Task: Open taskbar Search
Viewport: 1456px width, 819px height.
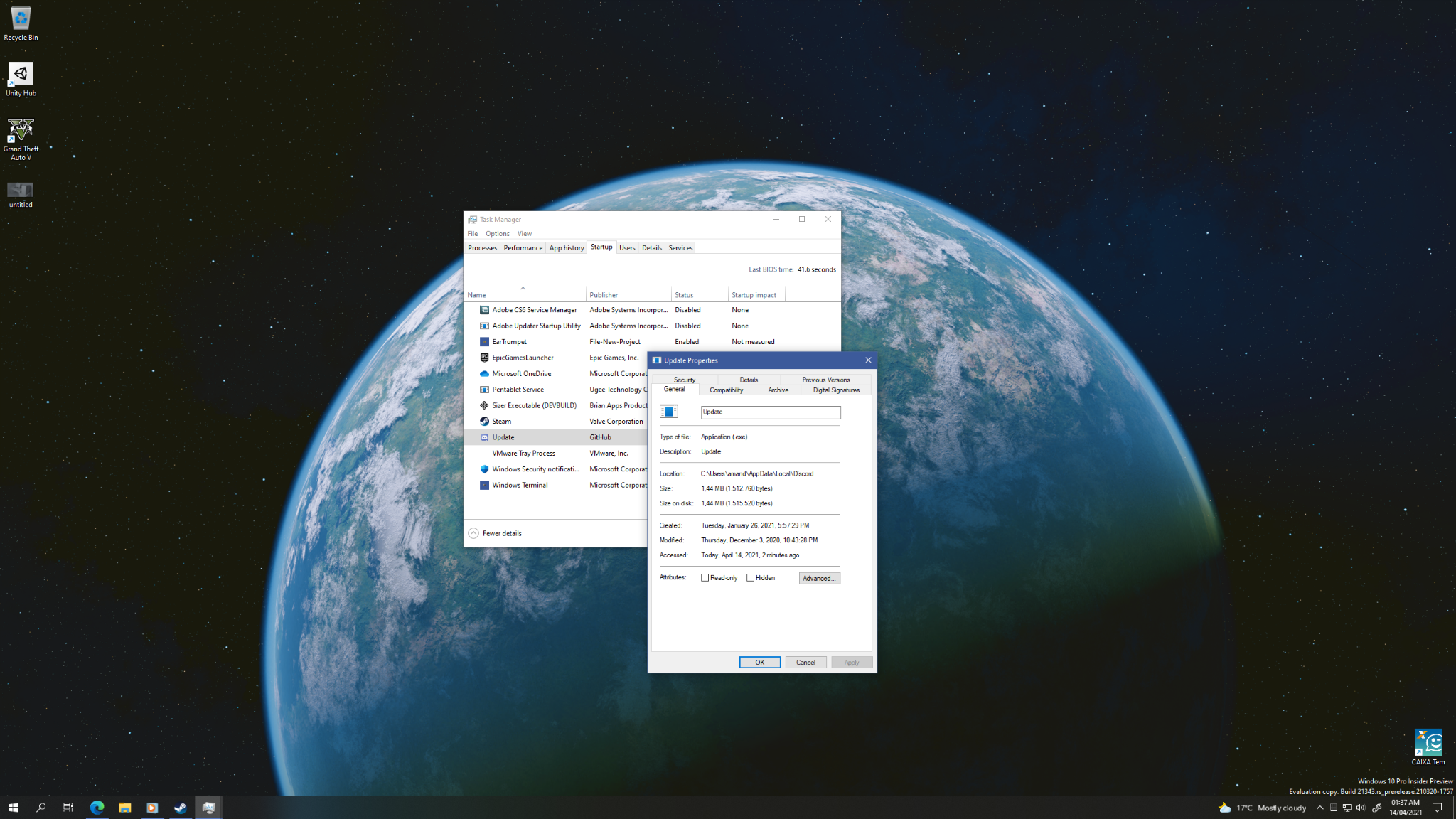Action: (x=41, y=808)
